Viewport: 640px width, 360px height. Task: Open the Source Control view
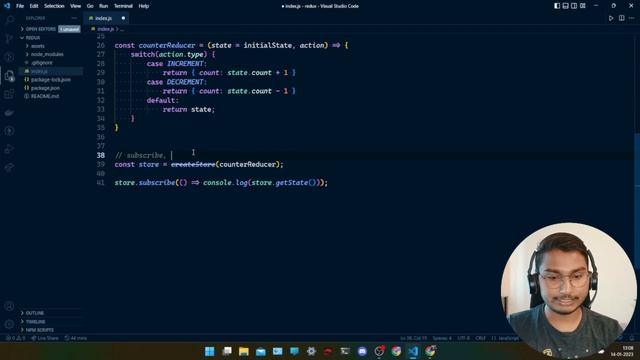(x=9, y=39)
